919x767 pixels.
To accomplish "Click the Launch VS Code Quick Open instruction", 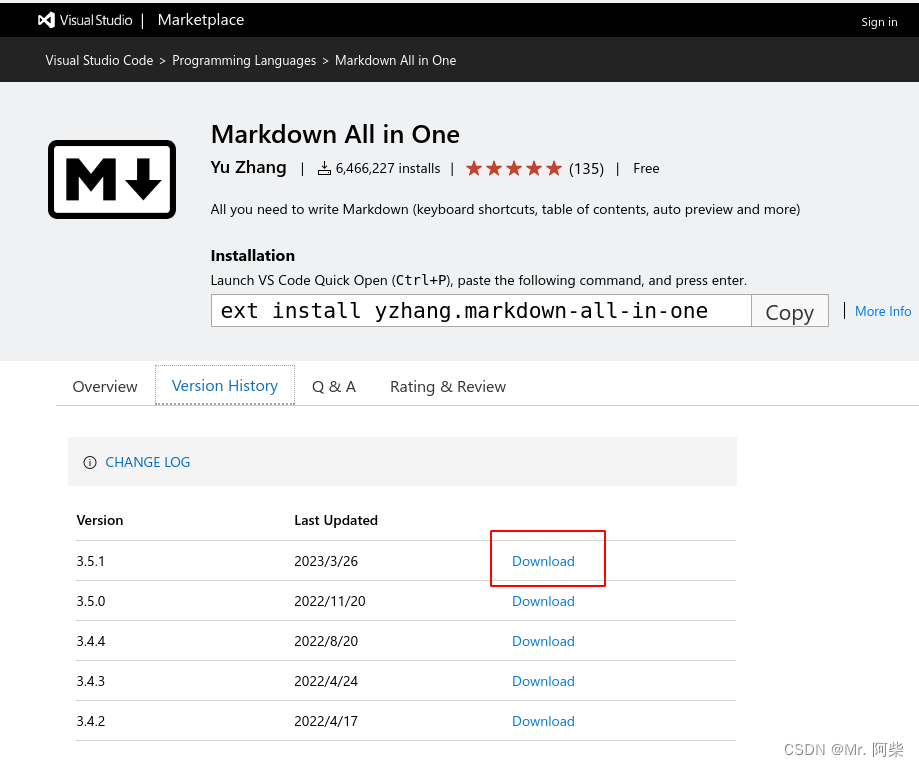I will (479, 280).
